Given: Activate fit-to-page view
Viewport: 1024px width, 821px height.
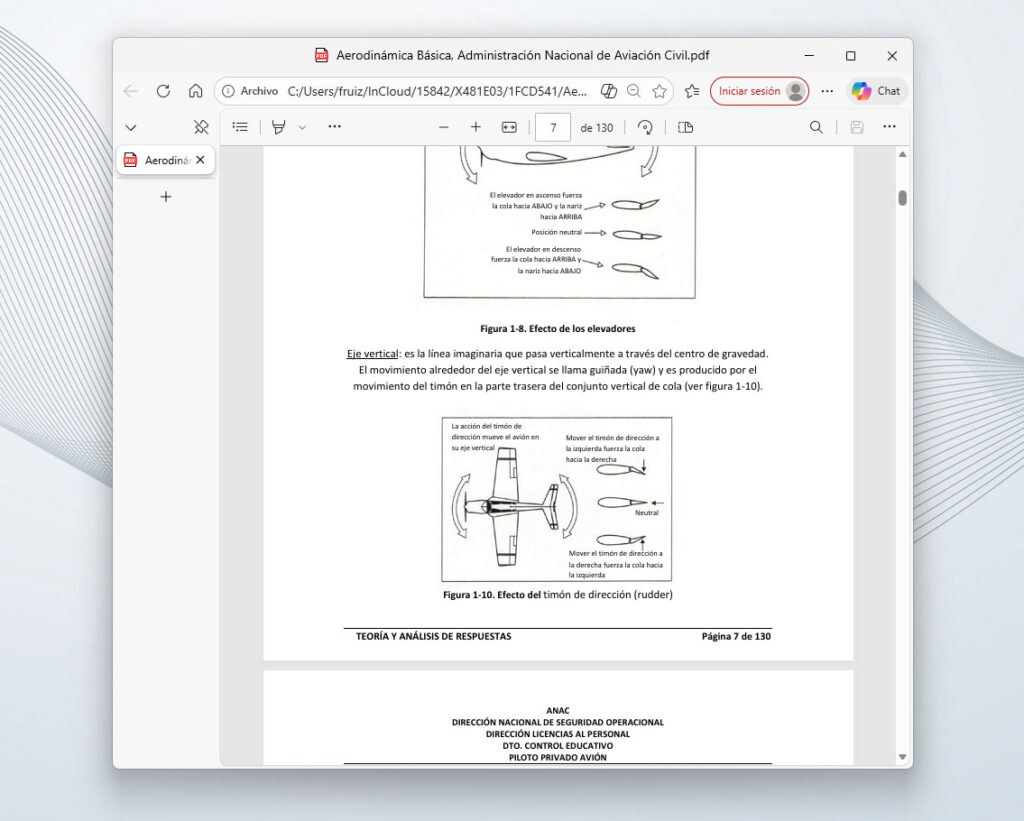Looking at the screenshot, I should coord(509,127).
